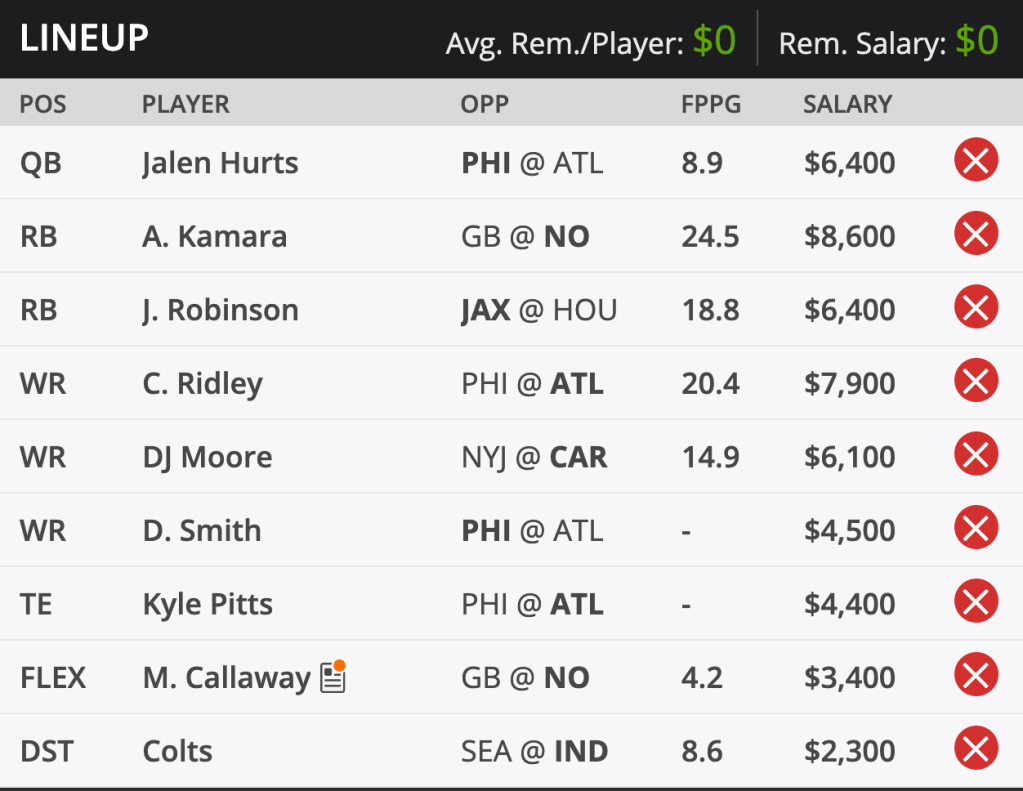Click the FPPG column header
The height and width of the screenshot is (791, 1023).
coord(711,104)
